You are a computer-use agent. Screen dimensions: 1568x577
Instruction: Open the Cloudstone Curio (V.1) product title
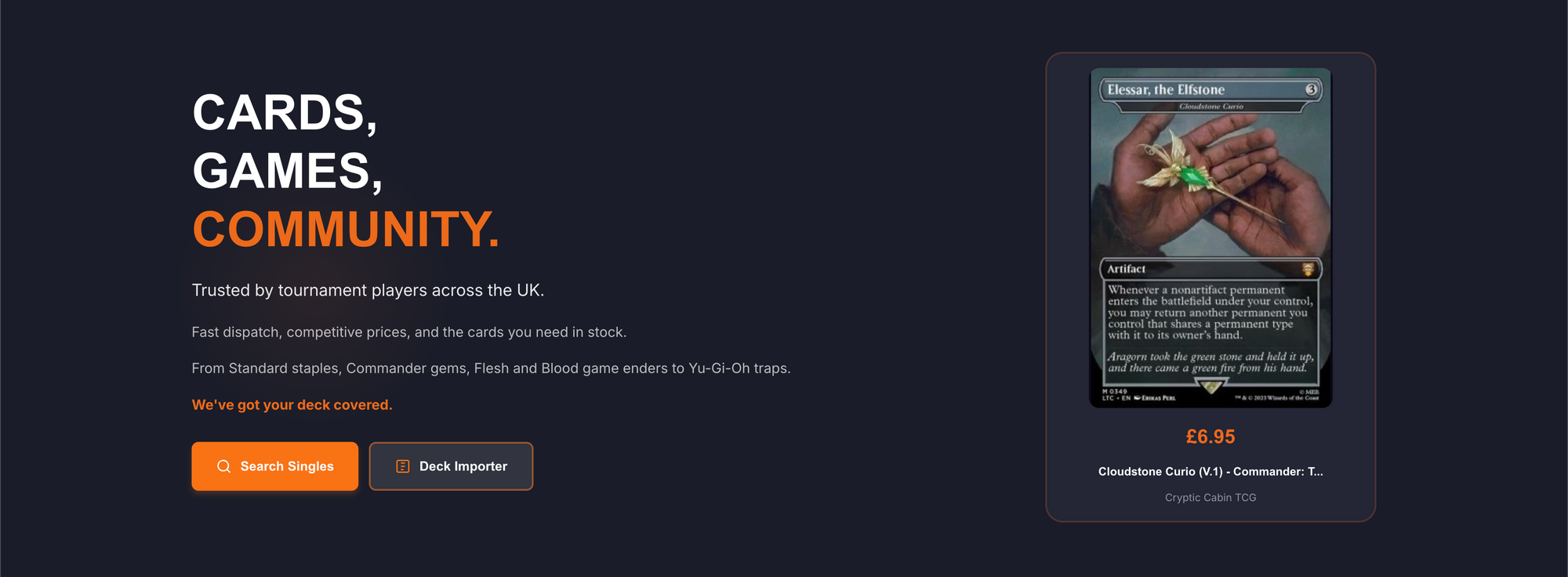(1210, 471)
